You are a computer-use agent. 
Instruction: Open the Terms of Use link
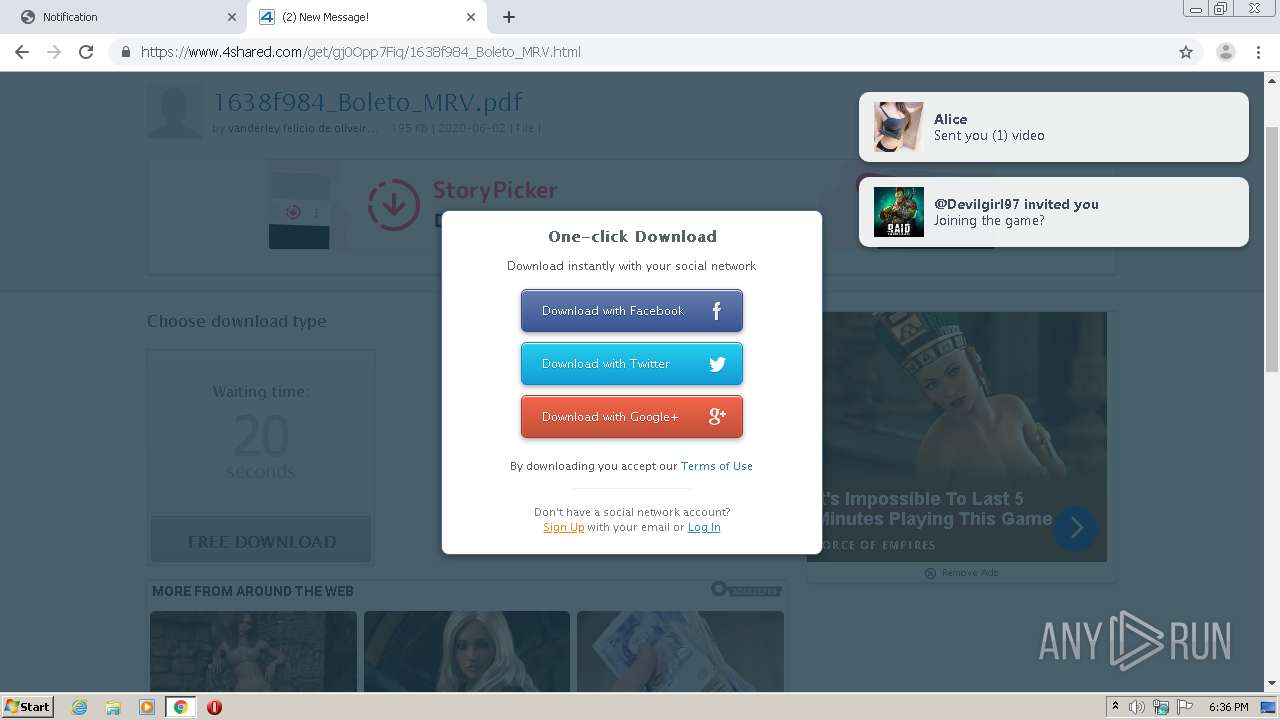716,466
